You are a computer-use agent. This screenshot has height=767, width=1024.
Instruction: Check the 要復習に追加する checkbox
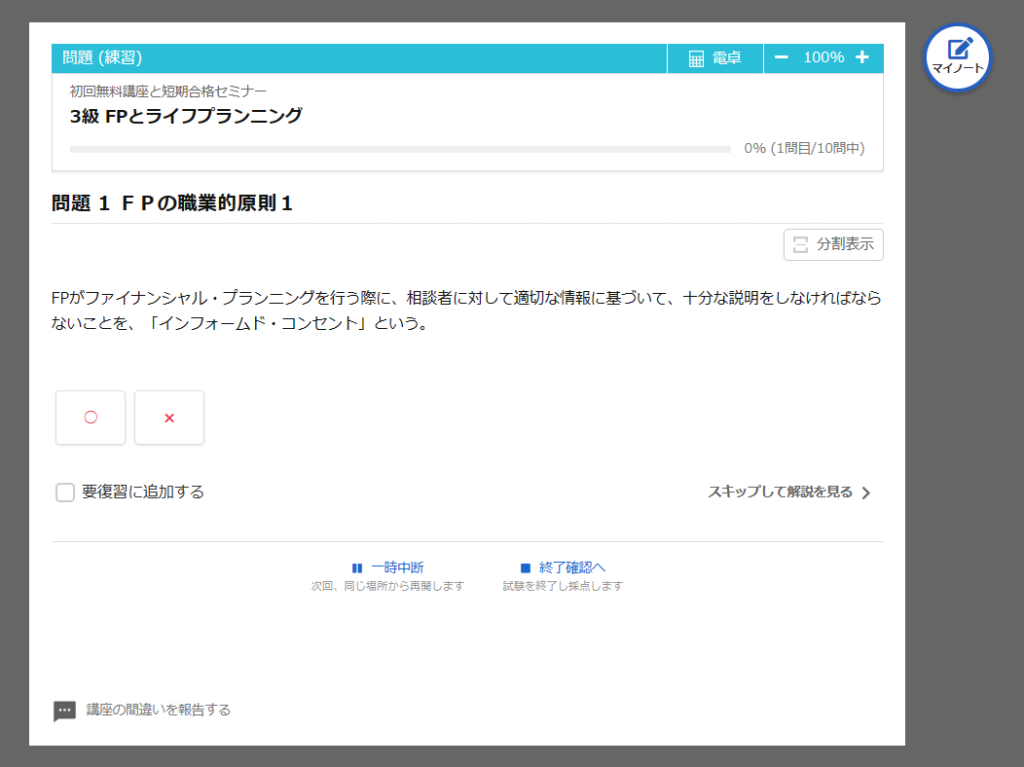pyautogui.click(x=65, y=492)
